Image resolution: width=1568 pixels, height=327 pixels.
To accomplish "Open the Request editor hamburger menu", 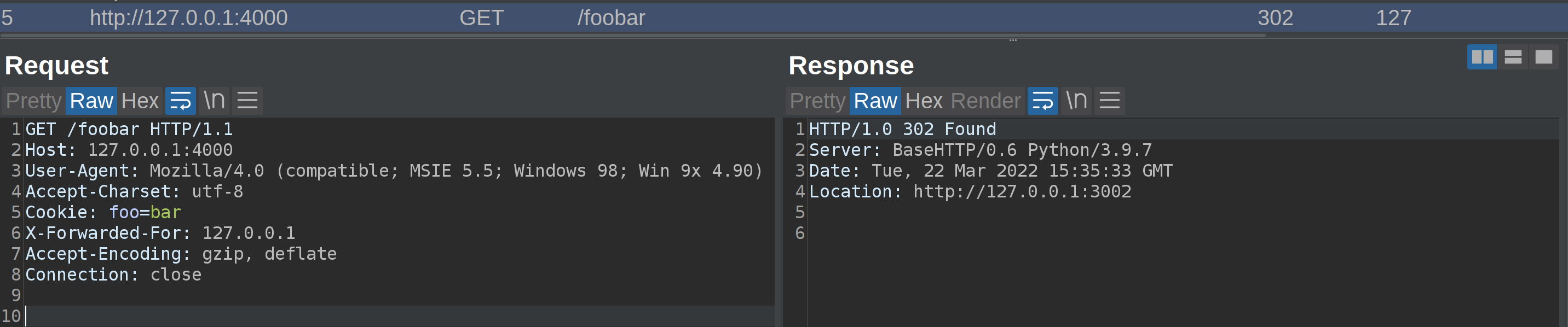I will tap(247, 100).
